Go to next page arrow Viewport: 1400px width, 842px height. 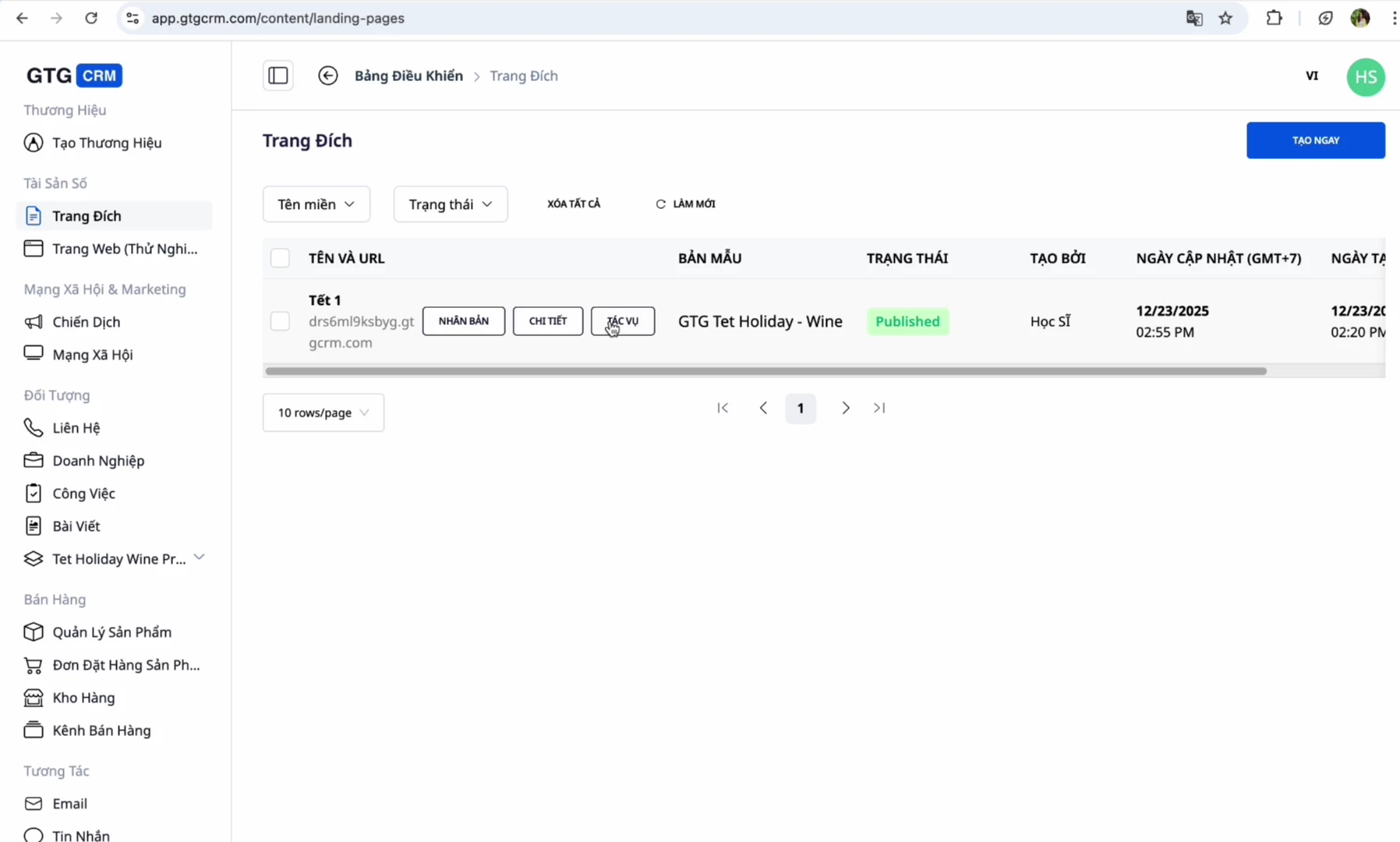(846, 409)
